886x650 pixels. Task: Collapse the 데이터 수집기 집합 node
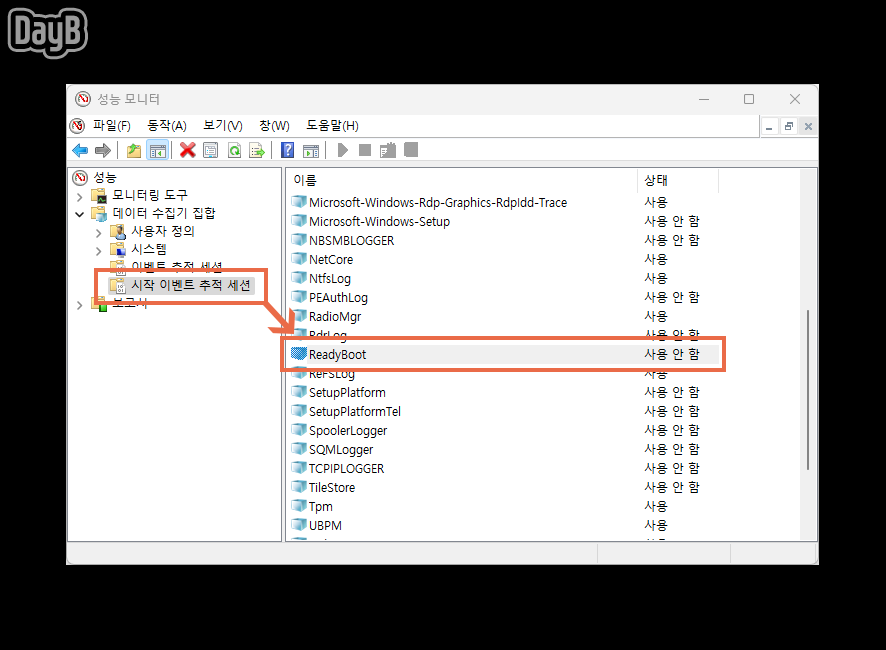pyautogui.click(x=79, y=212)
